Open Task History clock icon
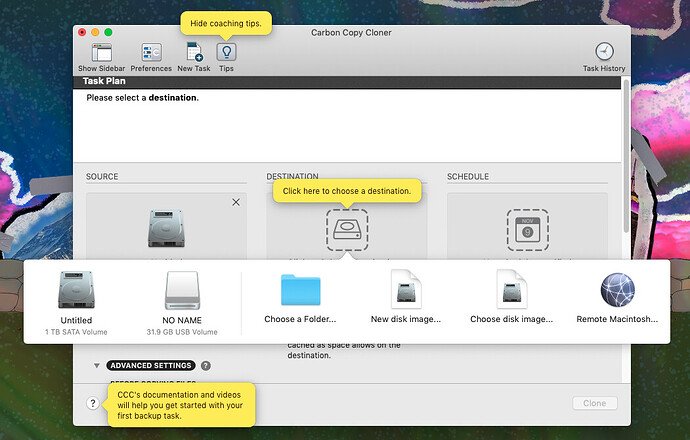Viewport: 690px width, 440px height. [604, 52]
